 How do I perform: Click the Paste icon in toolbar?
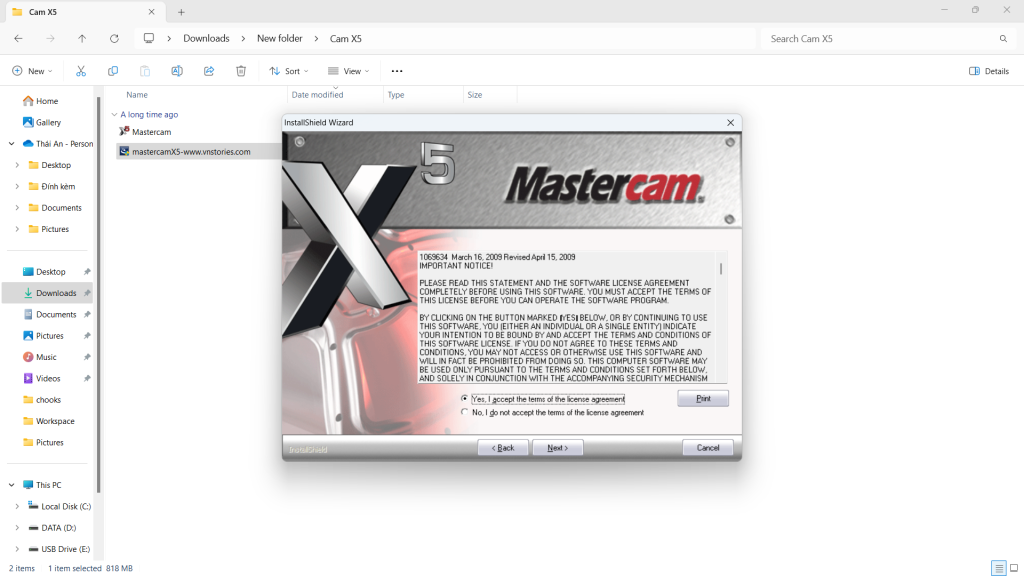pyautogui.click(x=145, y=71)
